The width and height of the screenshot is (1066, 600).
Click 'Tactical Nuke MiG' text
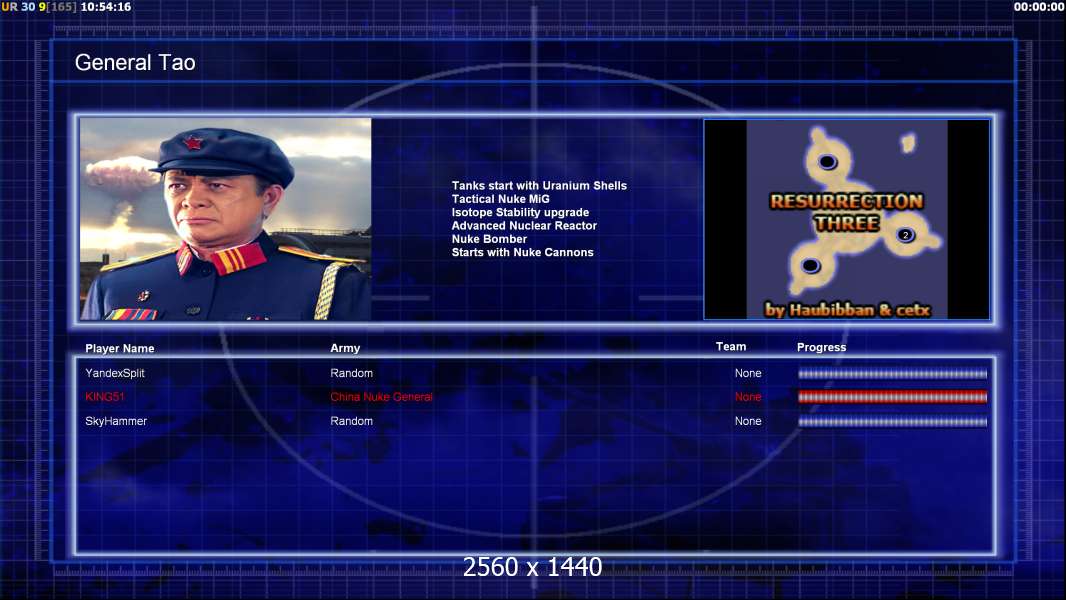tap(500, 199)
